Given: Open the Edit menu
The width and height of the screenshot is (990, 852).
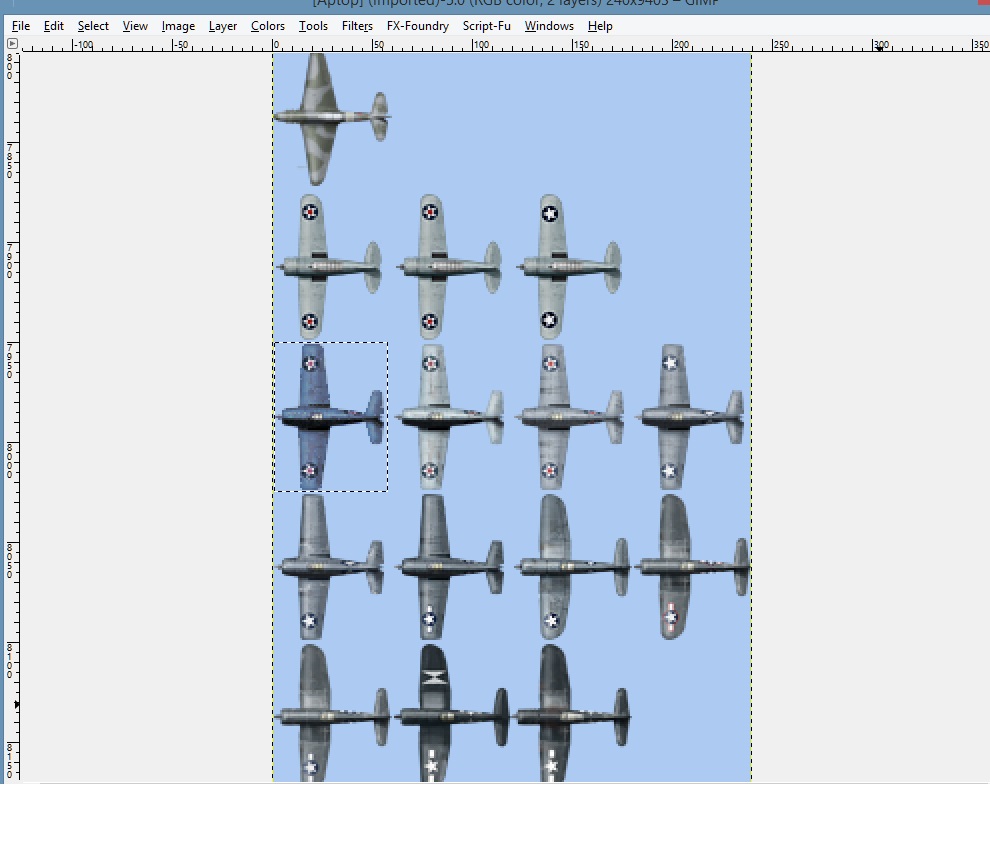Looking at the screenshot, I should click(x=54, y=26).
